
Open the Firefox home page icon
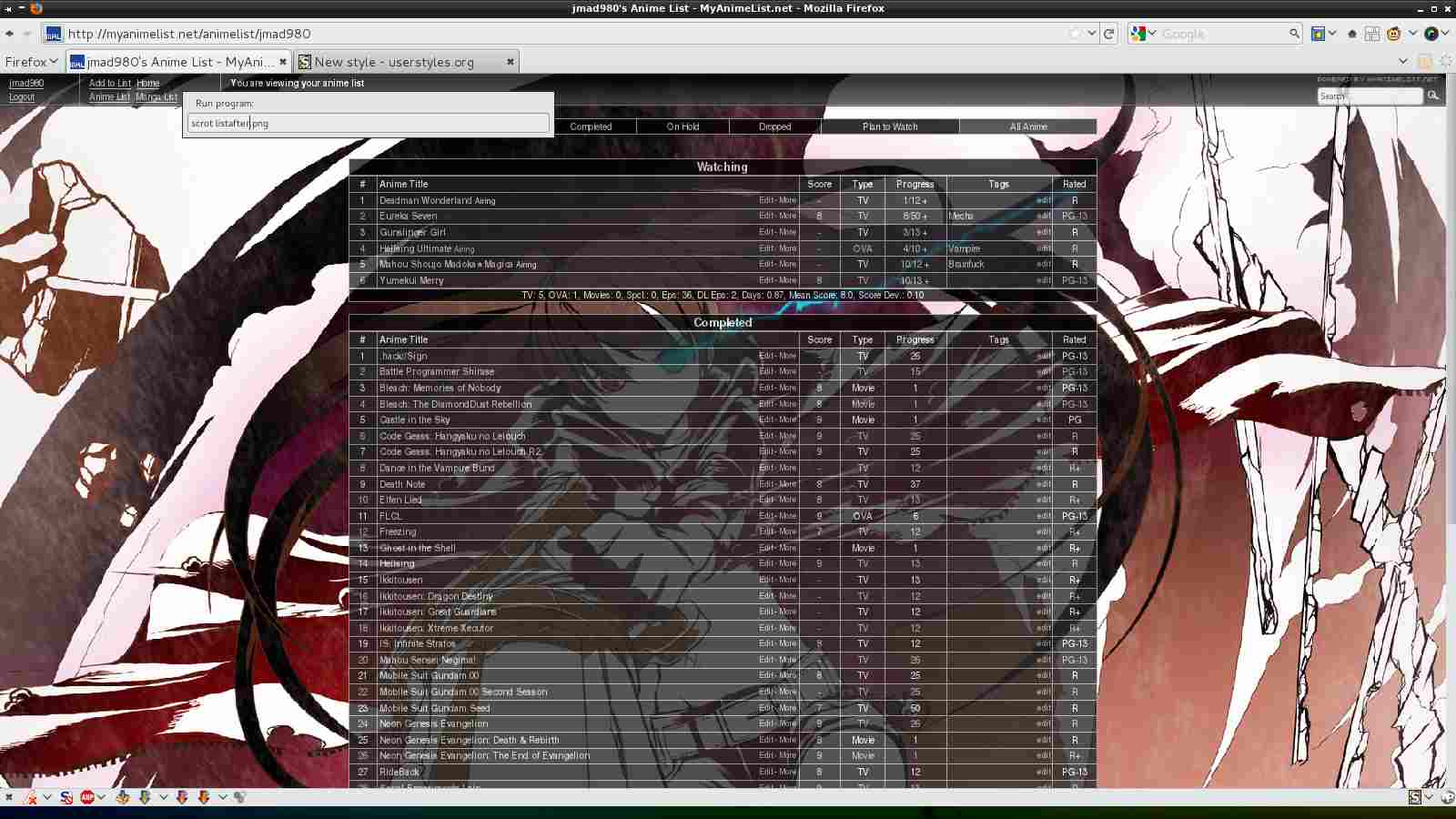1352,34
